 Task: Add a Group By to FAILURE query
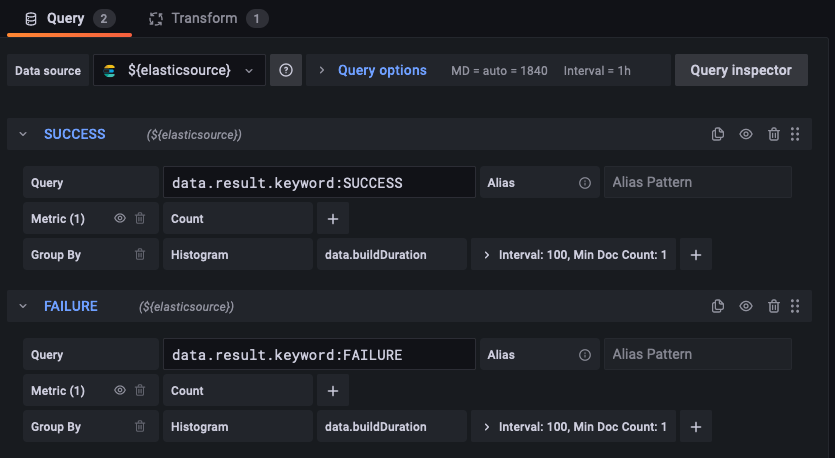coord(695,427)
